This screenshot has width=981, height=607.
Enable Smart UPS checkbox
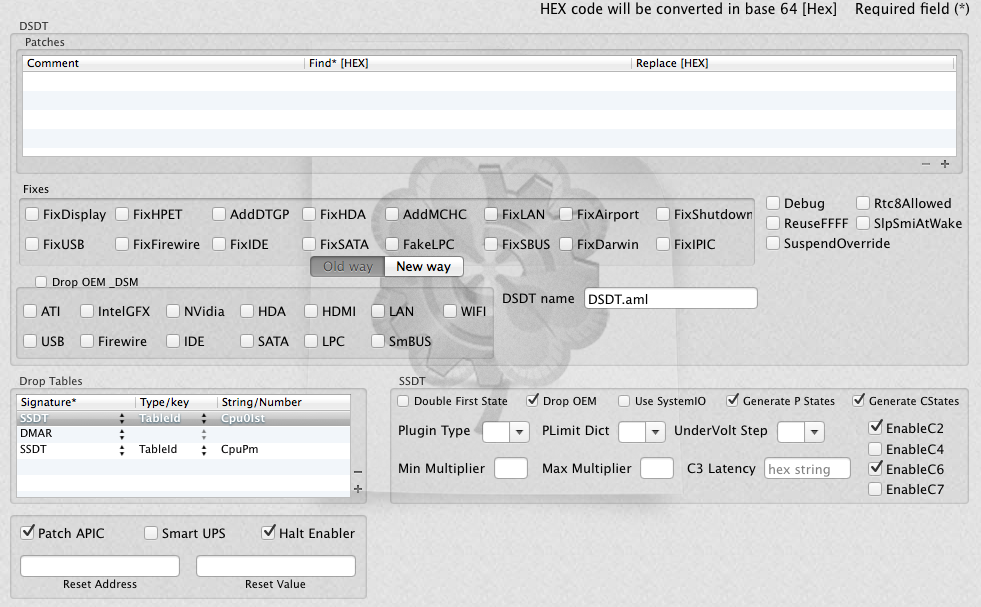[x=151, y=533]
